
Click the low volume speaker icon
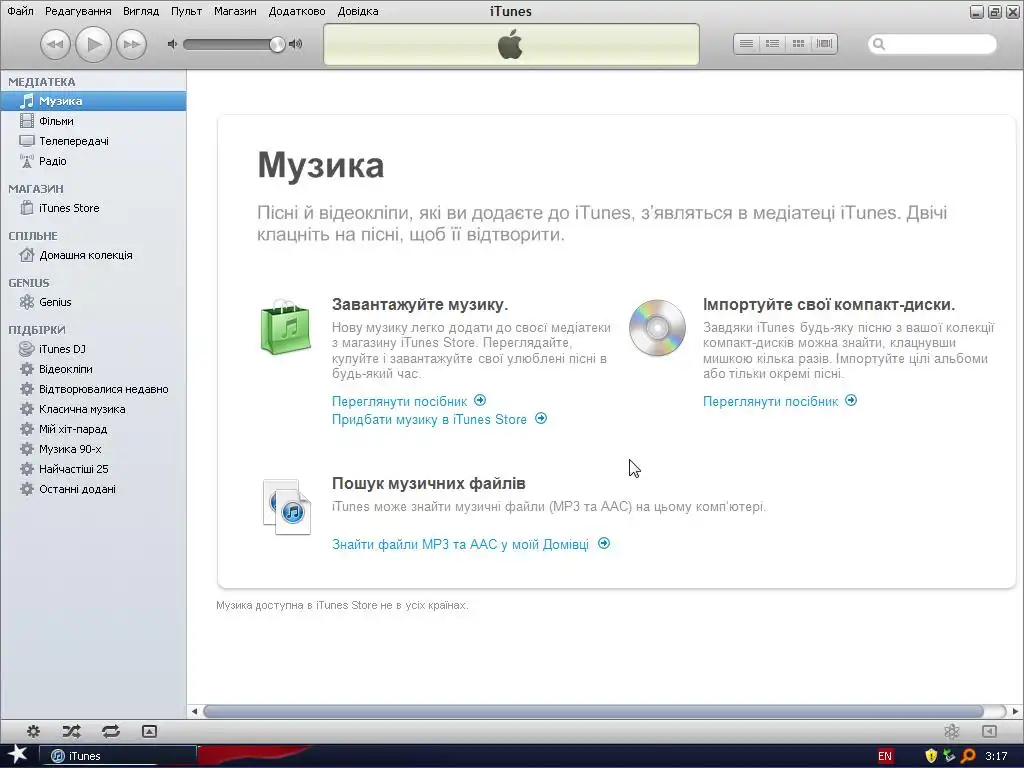[172, 44]
